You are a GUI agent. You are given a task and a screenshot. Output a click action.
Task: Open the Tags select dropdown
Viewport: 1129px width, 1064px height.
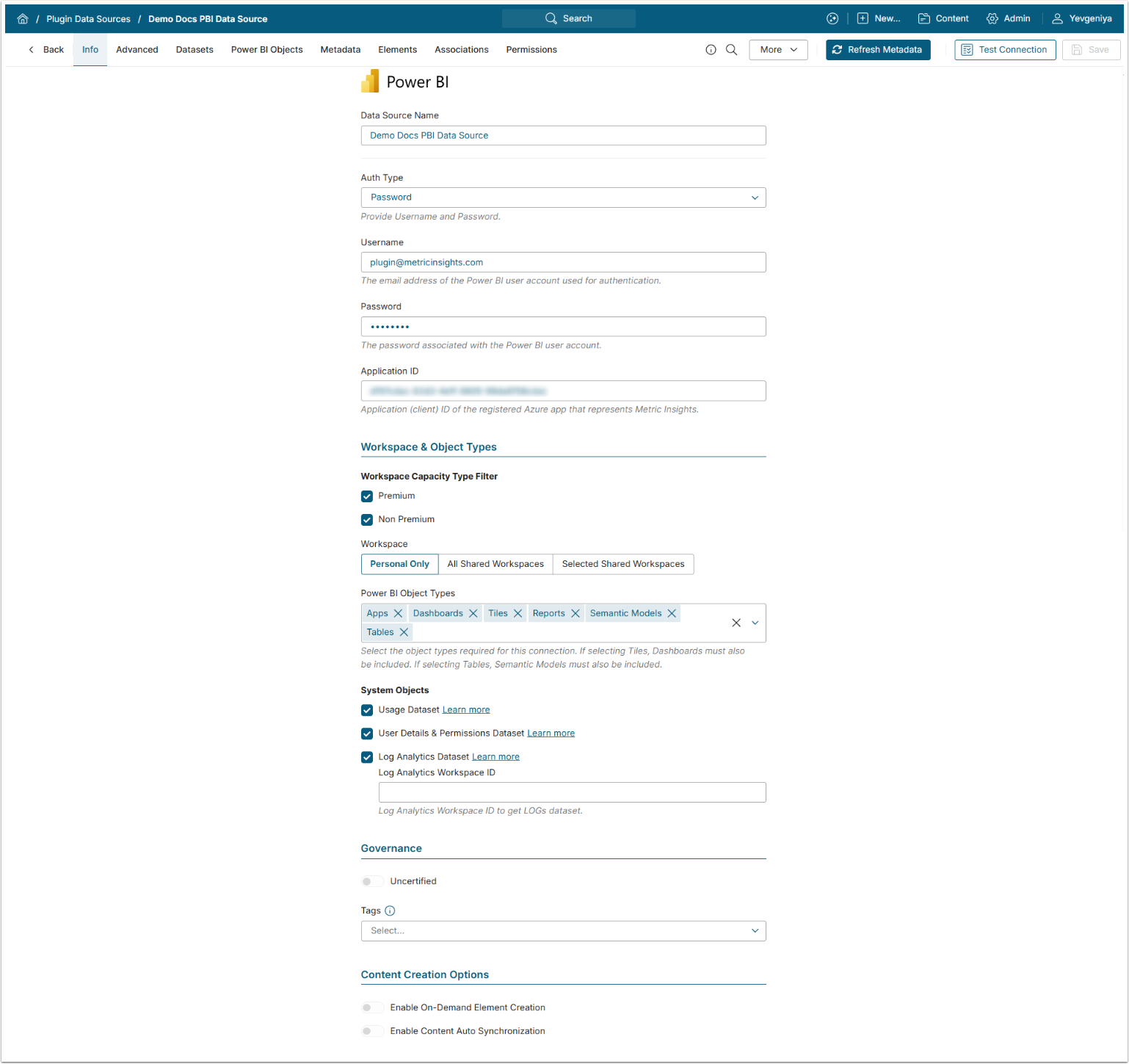point(563,931)
